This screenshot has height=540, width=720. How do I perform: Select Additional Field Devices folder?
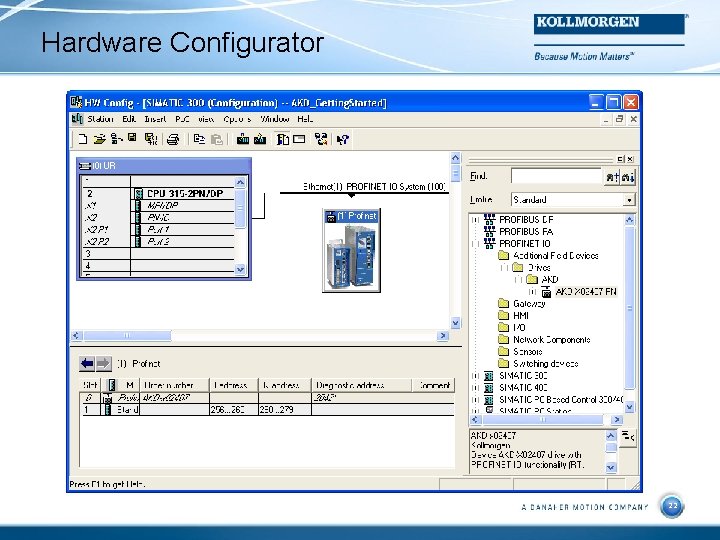(556, 255)
